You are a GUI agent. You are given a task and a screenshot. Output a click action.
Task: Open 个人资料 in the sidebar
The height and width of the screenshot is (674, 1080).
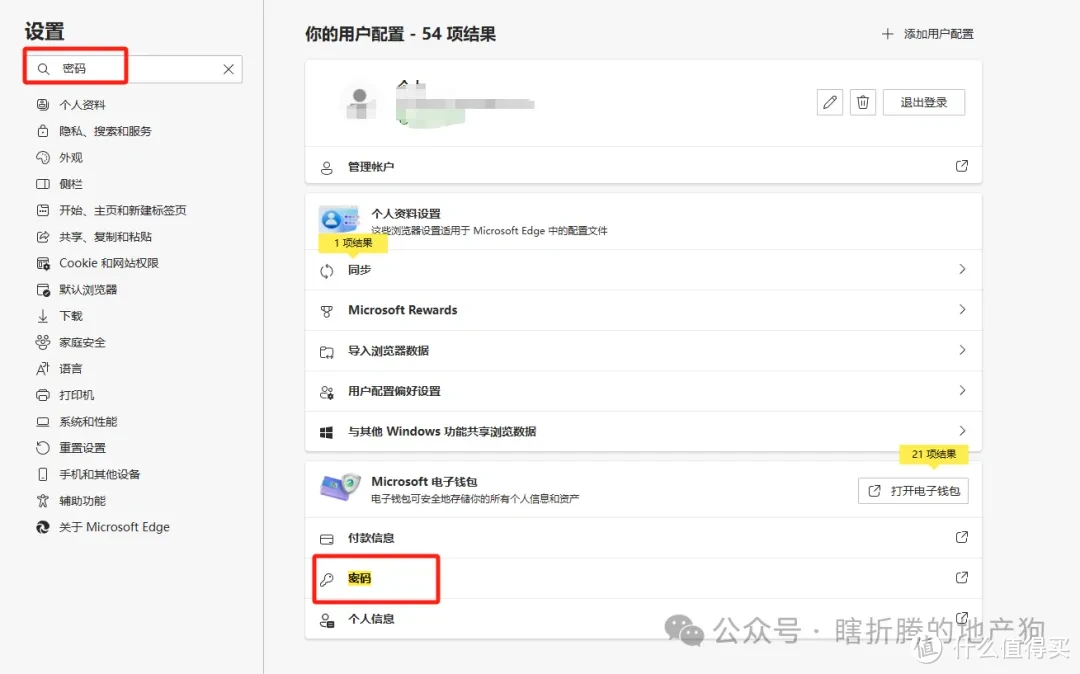pyautogui.click(x=82, y=105)
